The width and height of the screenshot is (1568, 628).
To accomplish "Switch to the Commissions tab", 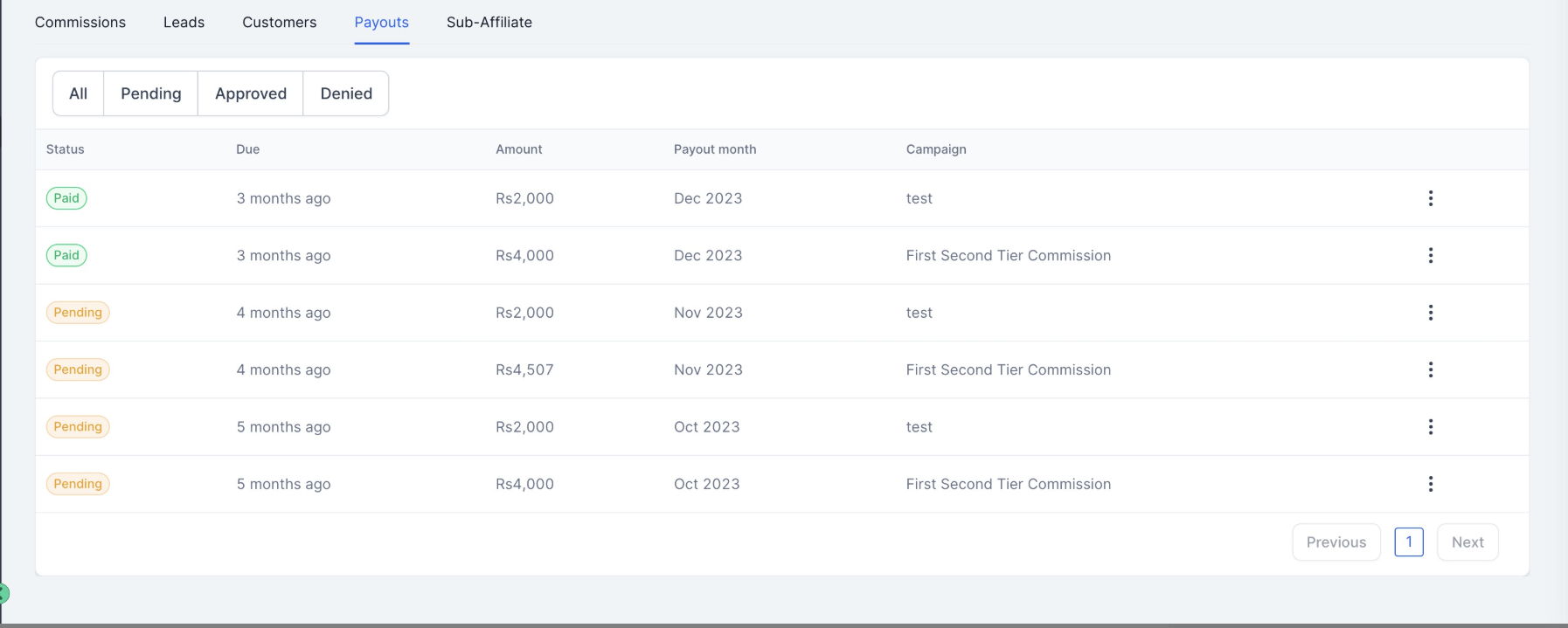I will [x=80, y=23].
